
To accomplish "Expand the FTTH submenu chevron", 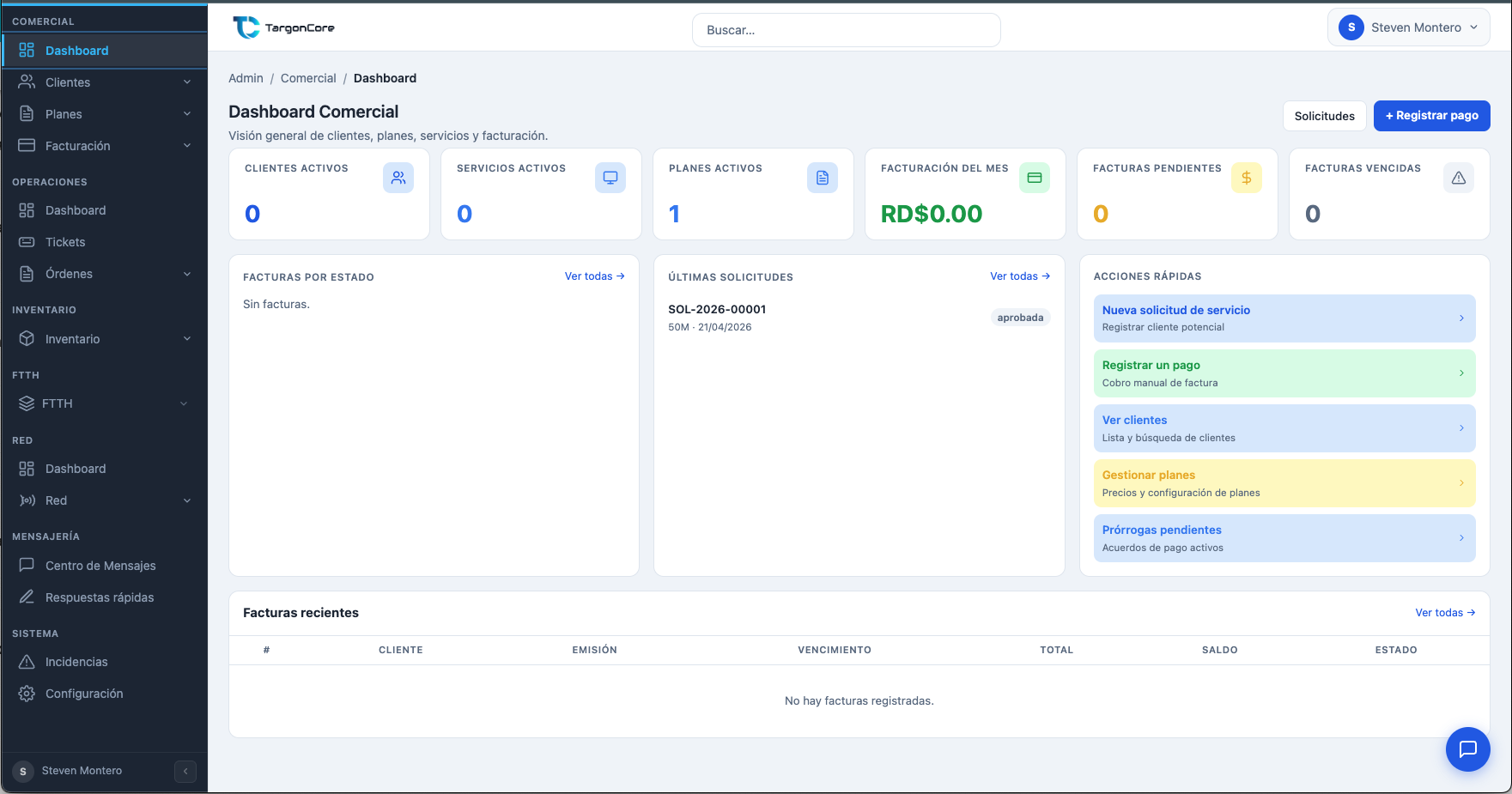I will [184, 403].
